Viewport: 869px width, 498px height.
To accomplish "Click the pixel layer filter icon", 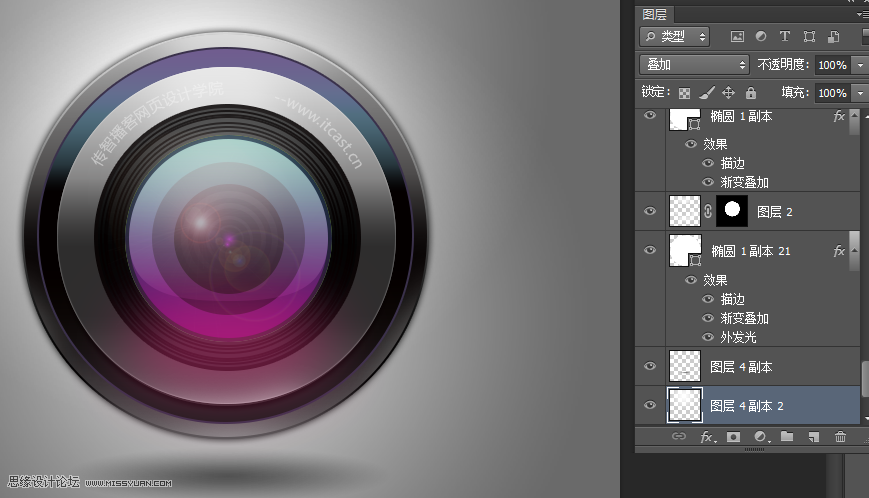I will (x=737, y=37).
